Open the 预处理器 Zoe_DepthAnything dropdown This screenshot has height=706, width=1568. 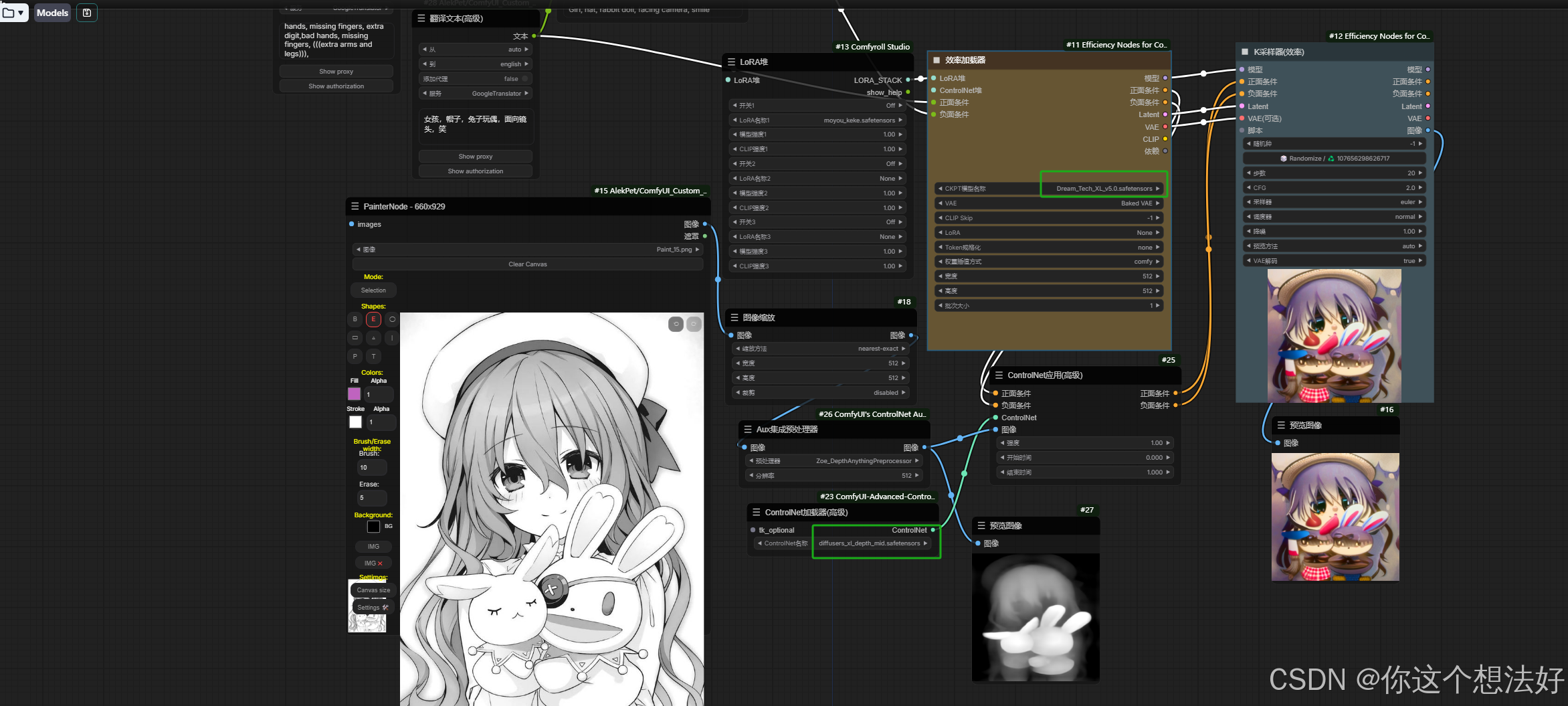(834, 461)
